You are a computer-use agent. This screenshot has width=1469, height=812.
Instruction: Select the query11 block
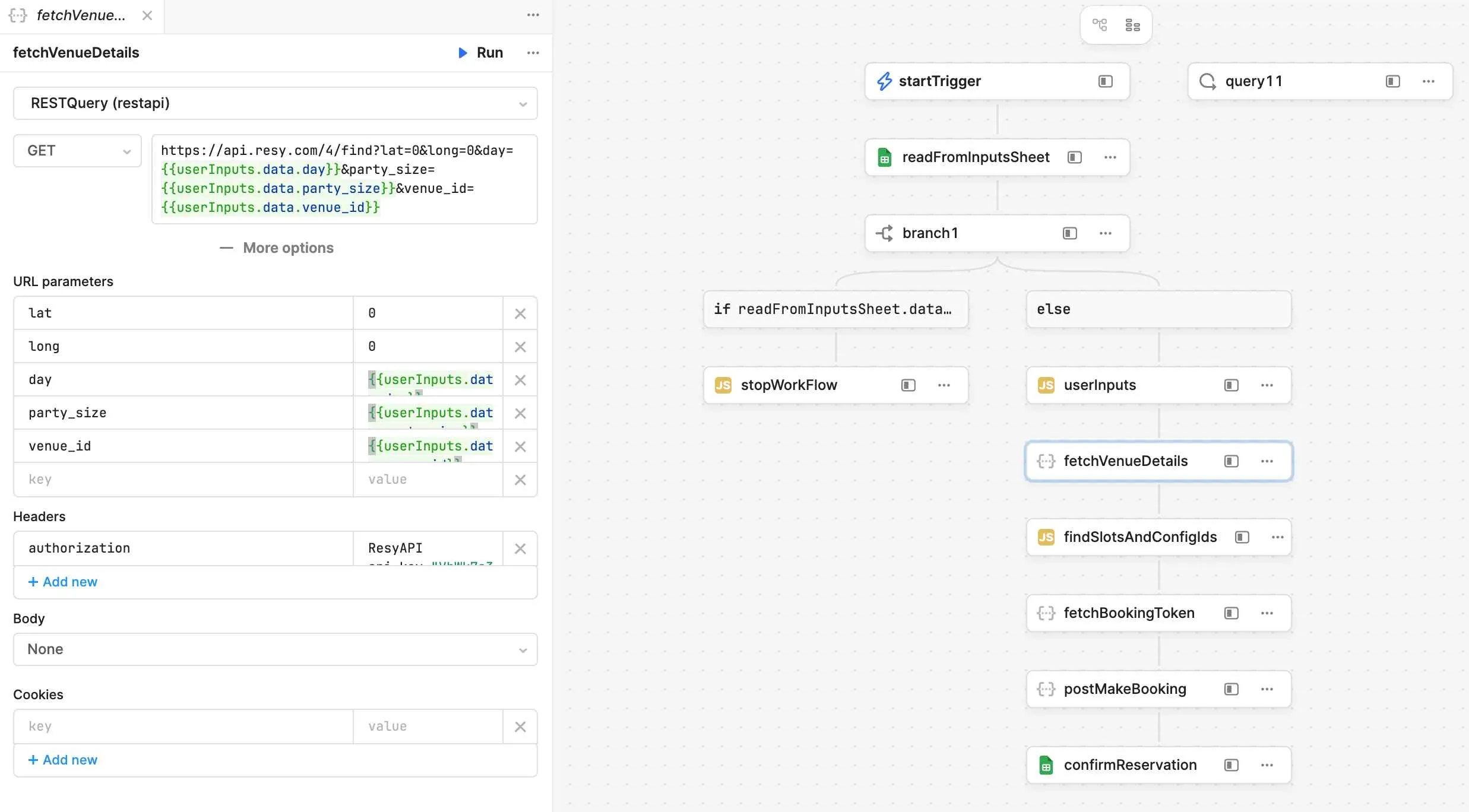pyautogui.click(x=1321, y=81)
